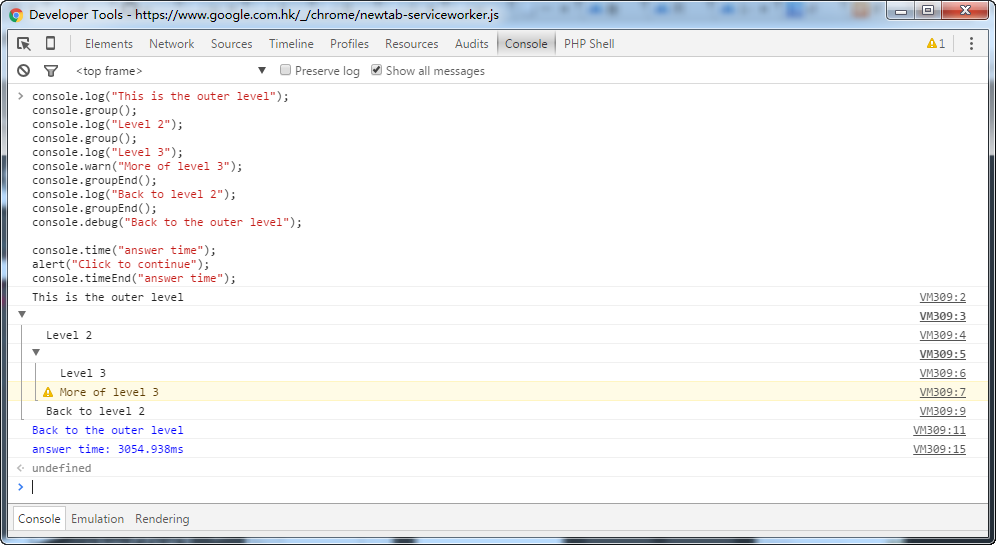Select the drawer Console tab

pos(39,519)
